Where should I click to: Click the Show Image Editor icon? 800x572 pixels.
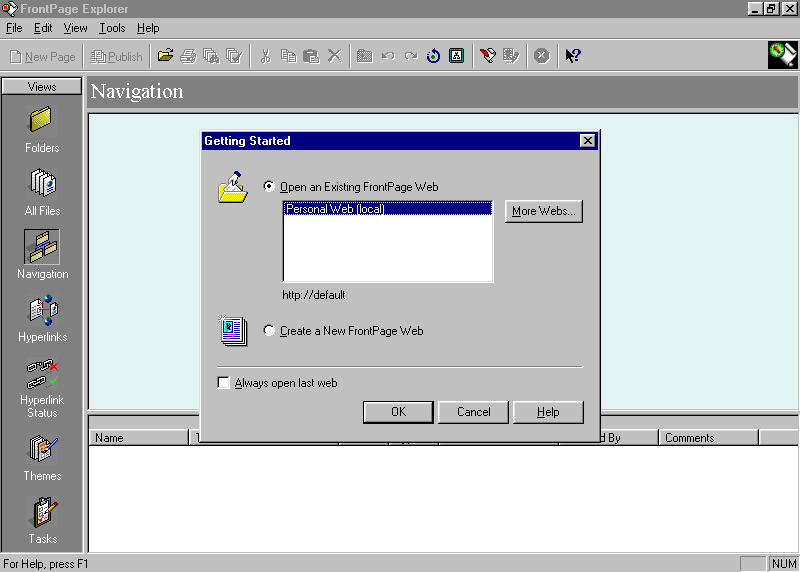511,56
